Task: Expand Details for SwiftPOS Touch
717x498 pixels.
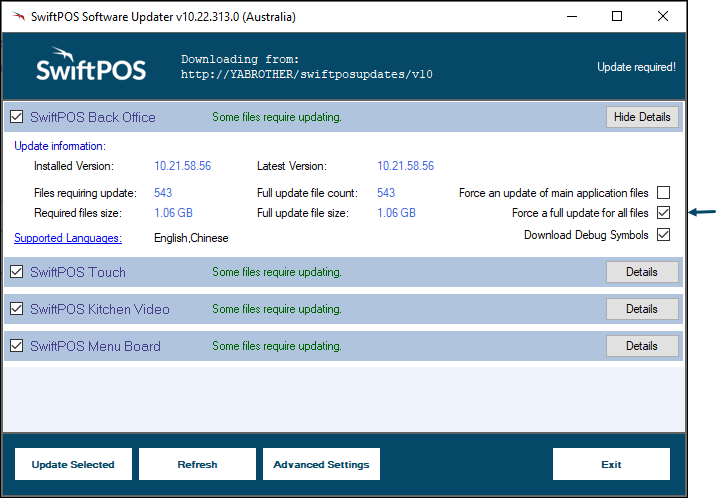Action: pos(642,272)
